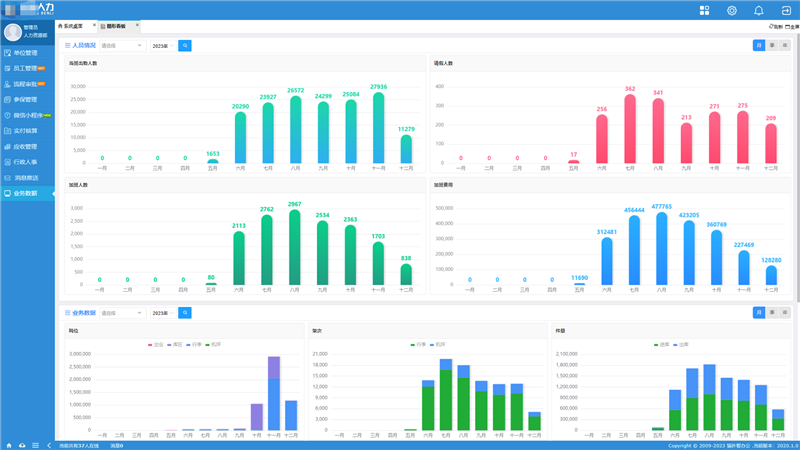The width and height of the screenshot is (800, 450).
Task: Switch to 系统桌面 tab
Action: coord(75,25)
